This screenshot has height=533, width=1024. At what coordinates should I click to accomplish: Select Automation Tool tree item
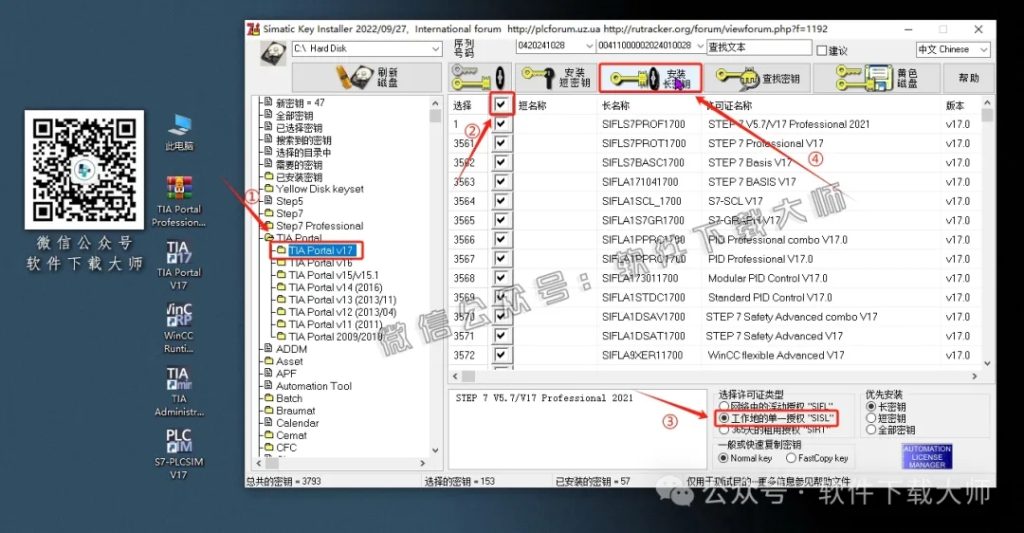[x=313, y=386]
